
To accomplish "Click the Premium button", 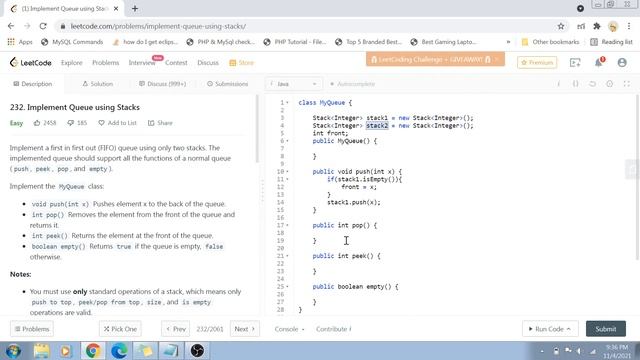I will click(x=537, y=62).
